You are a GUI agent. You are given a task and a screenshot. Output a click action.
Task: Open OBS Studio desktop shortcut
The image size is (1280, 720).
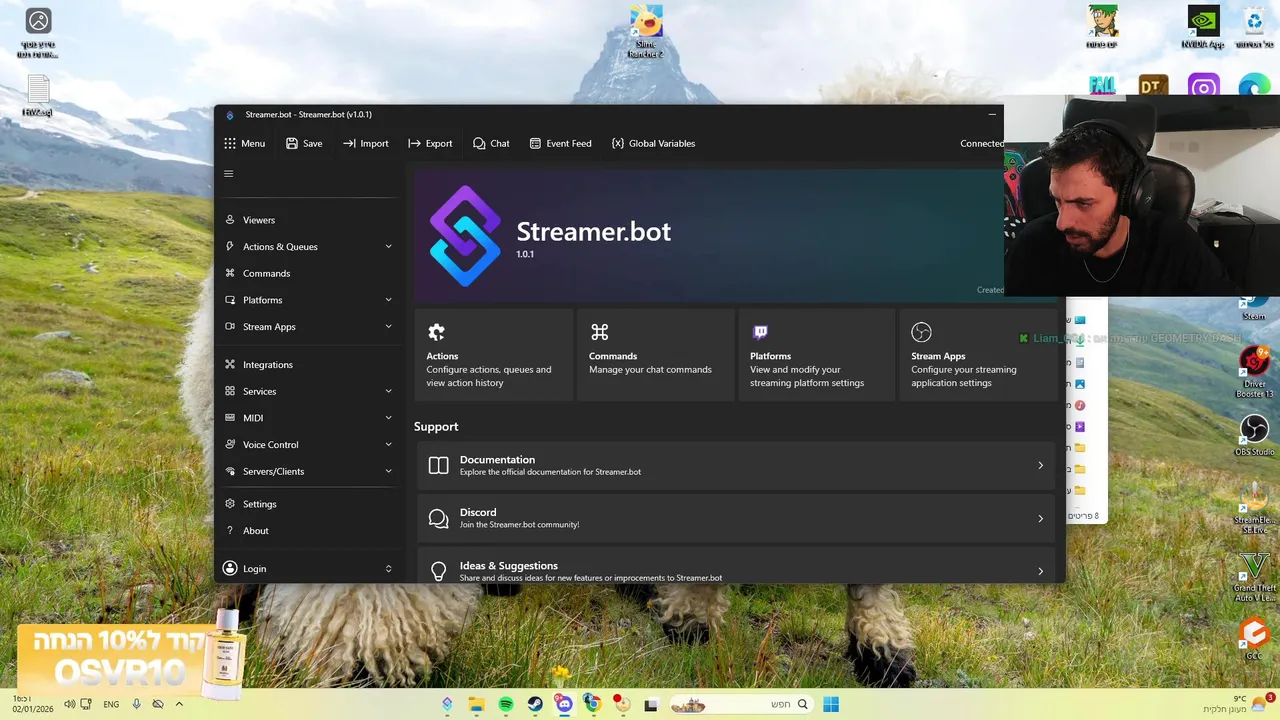1254,435
